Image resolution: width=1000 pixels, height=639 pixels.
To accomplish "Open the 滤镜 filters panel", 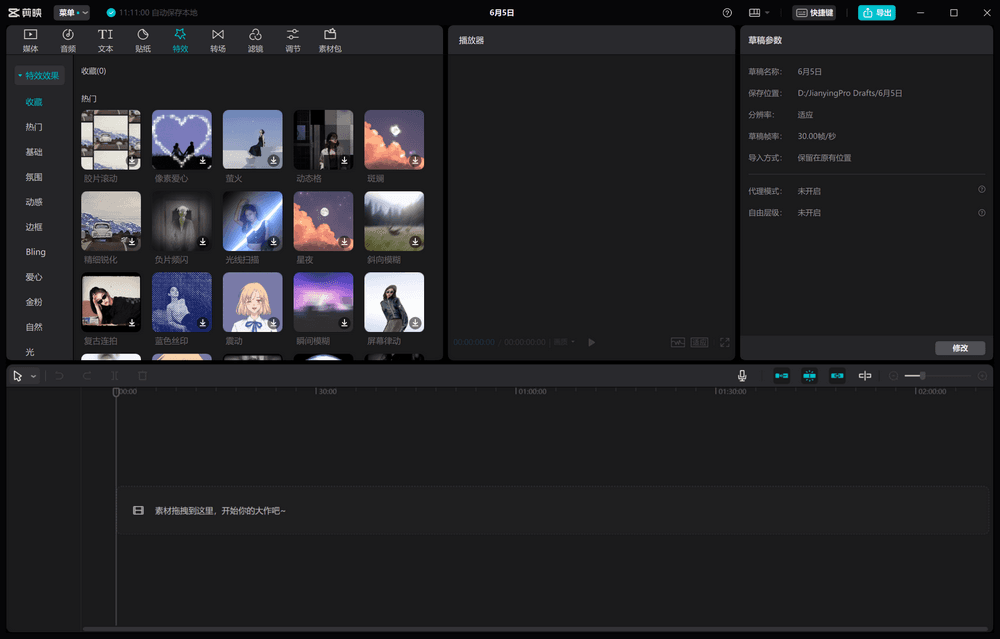I will [x=255, y=40].
